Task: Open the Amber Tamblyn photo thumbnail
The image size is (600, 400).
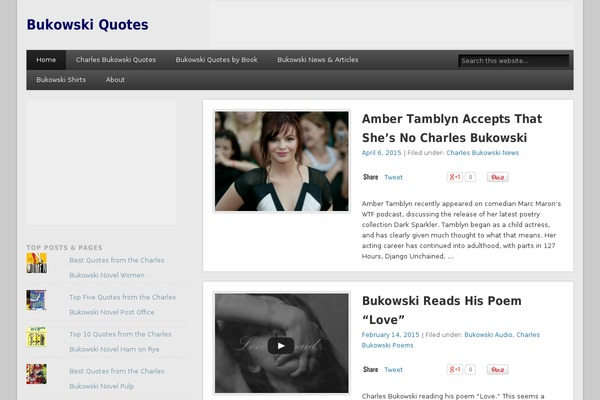Action: pos(282,161)
